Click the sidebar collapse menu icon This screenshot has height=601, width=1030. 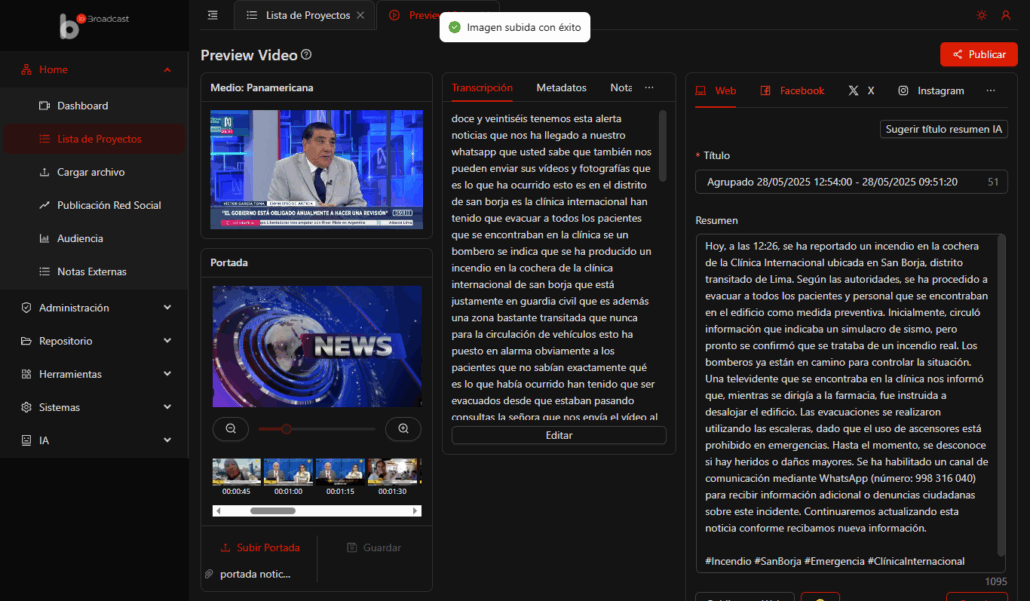pyautogui.click(x=212, y=15)
